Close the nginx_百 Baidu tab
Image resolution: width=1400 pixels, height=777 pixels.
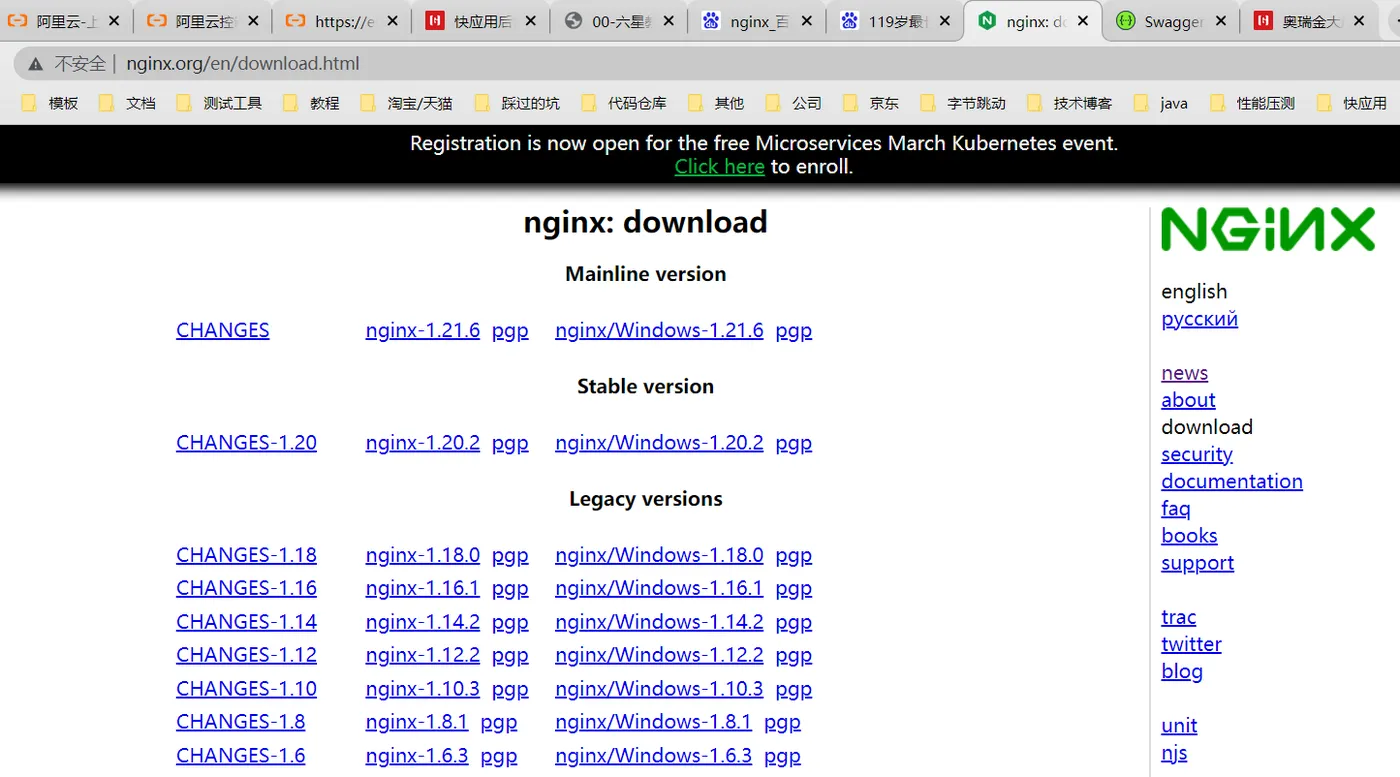(806, 21)
